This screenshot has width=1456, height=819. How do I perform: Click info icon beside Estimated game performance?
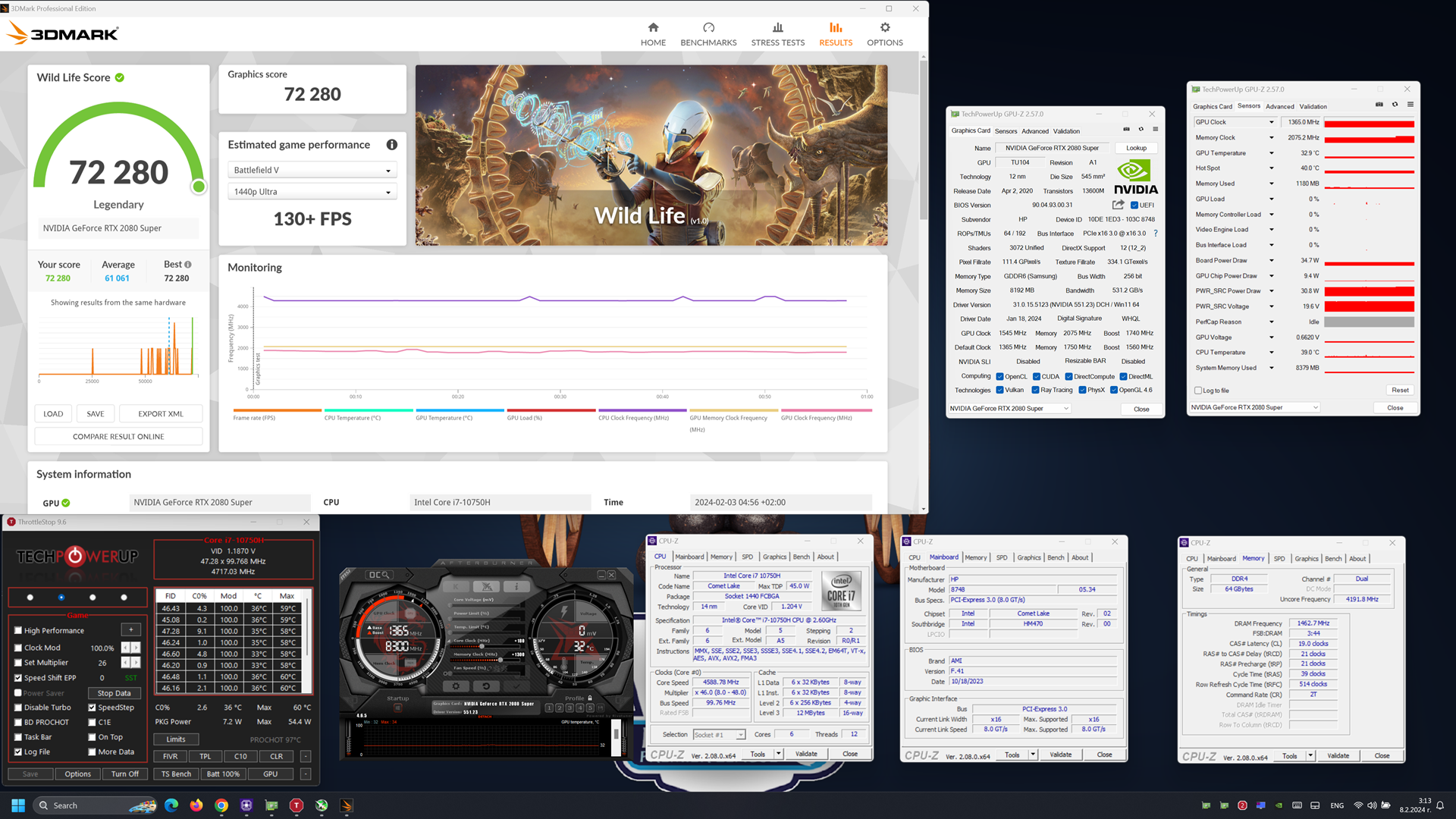pos(391,145)
